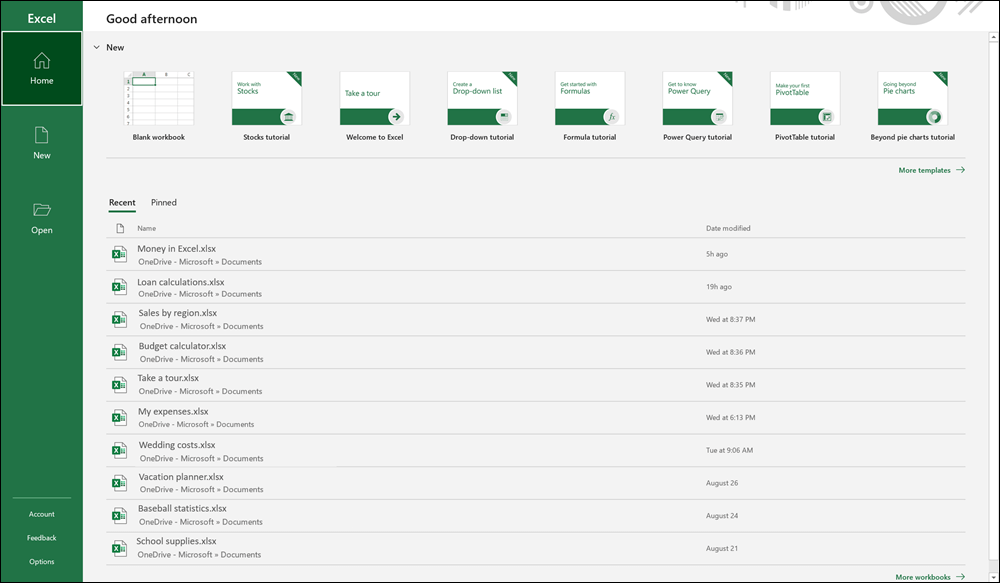1000x583 pixels.
Task: Click the 'Wed at 8:37 PM' date
Action: click(x=730, y=320)
